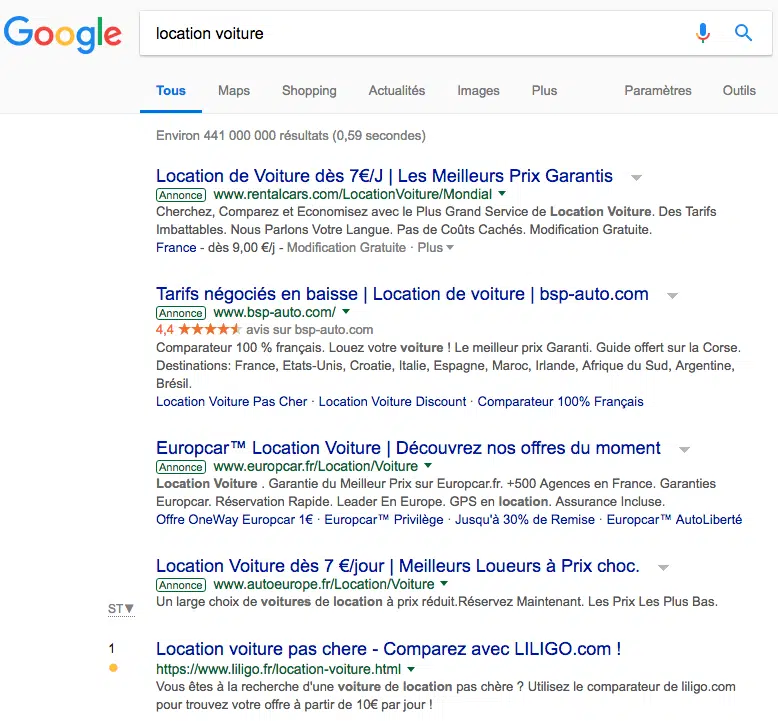
Task: Open the Outils menu
Action: coord(739,91)
